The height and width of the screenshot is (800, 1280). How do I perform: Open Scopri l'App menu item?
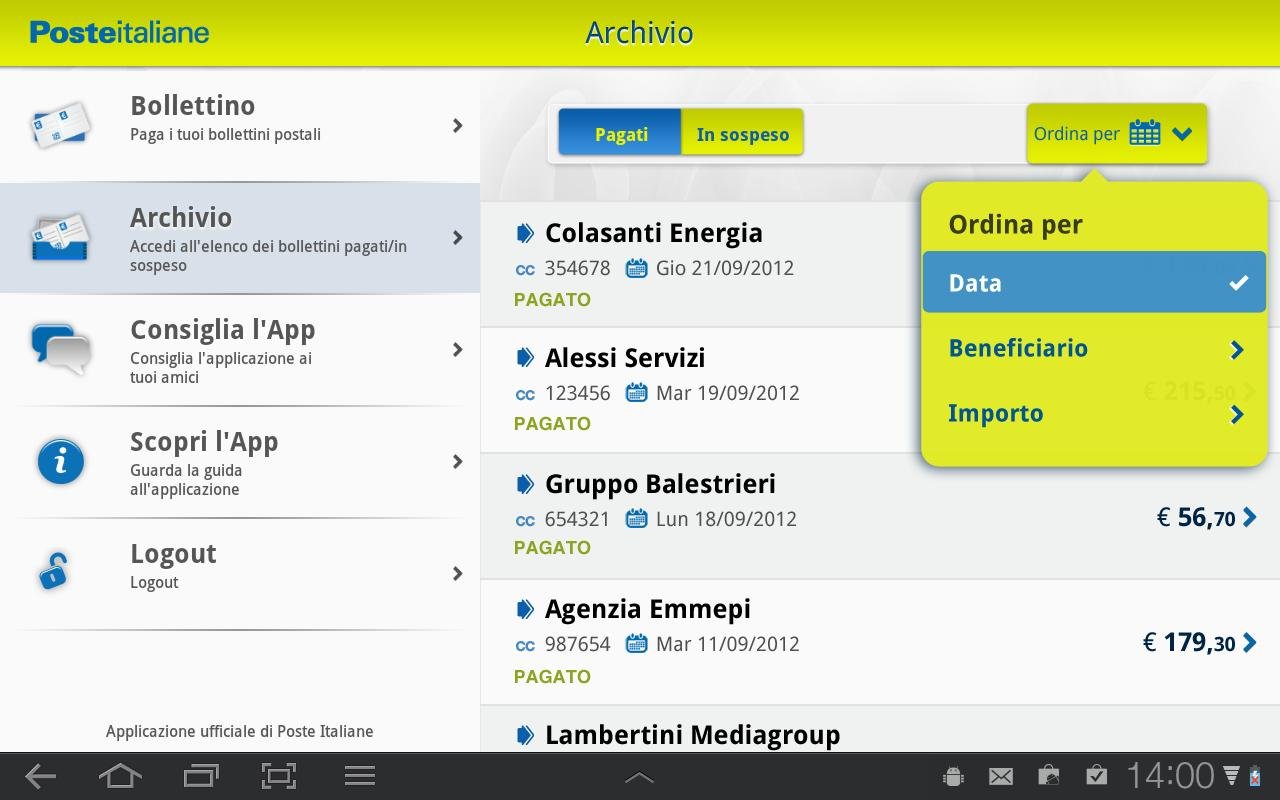[240, 461]
